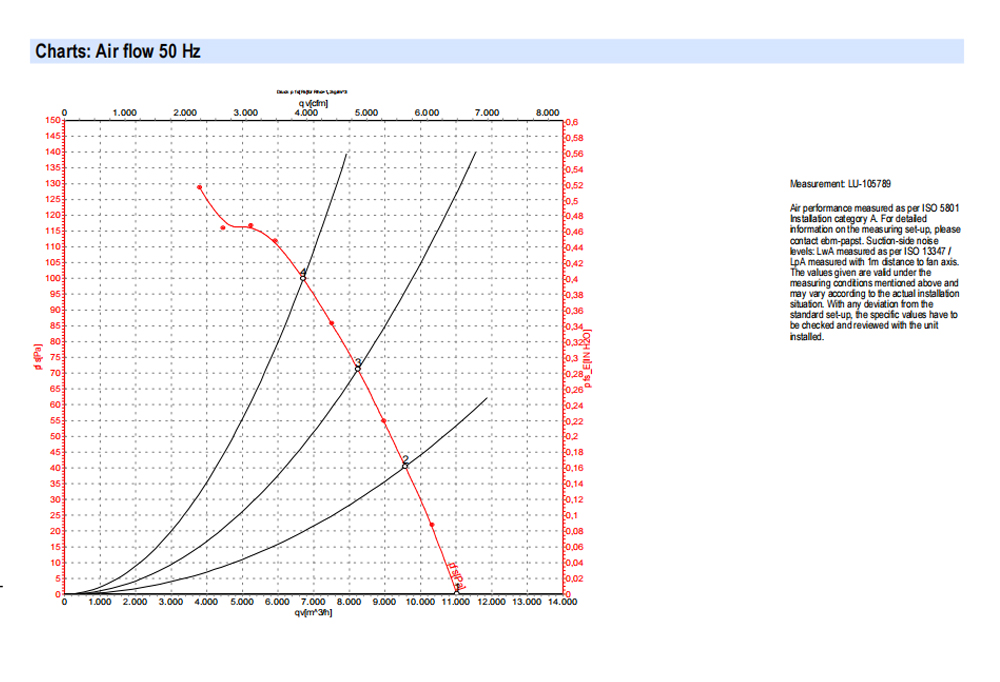
Task: Click the '150' label on the Pa axis
Action: point(53,120)
